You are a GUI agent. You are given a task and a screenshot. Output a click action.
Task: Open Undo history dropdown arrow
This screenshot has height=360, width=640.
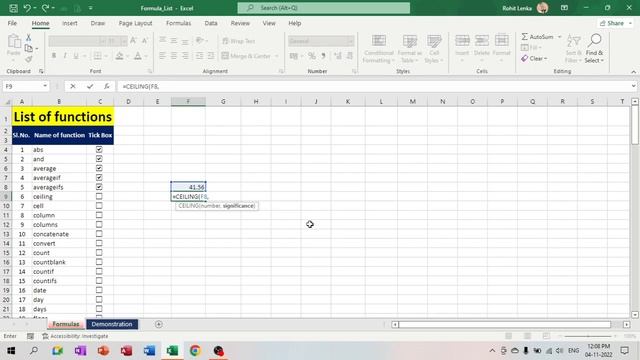click(35, 8)
